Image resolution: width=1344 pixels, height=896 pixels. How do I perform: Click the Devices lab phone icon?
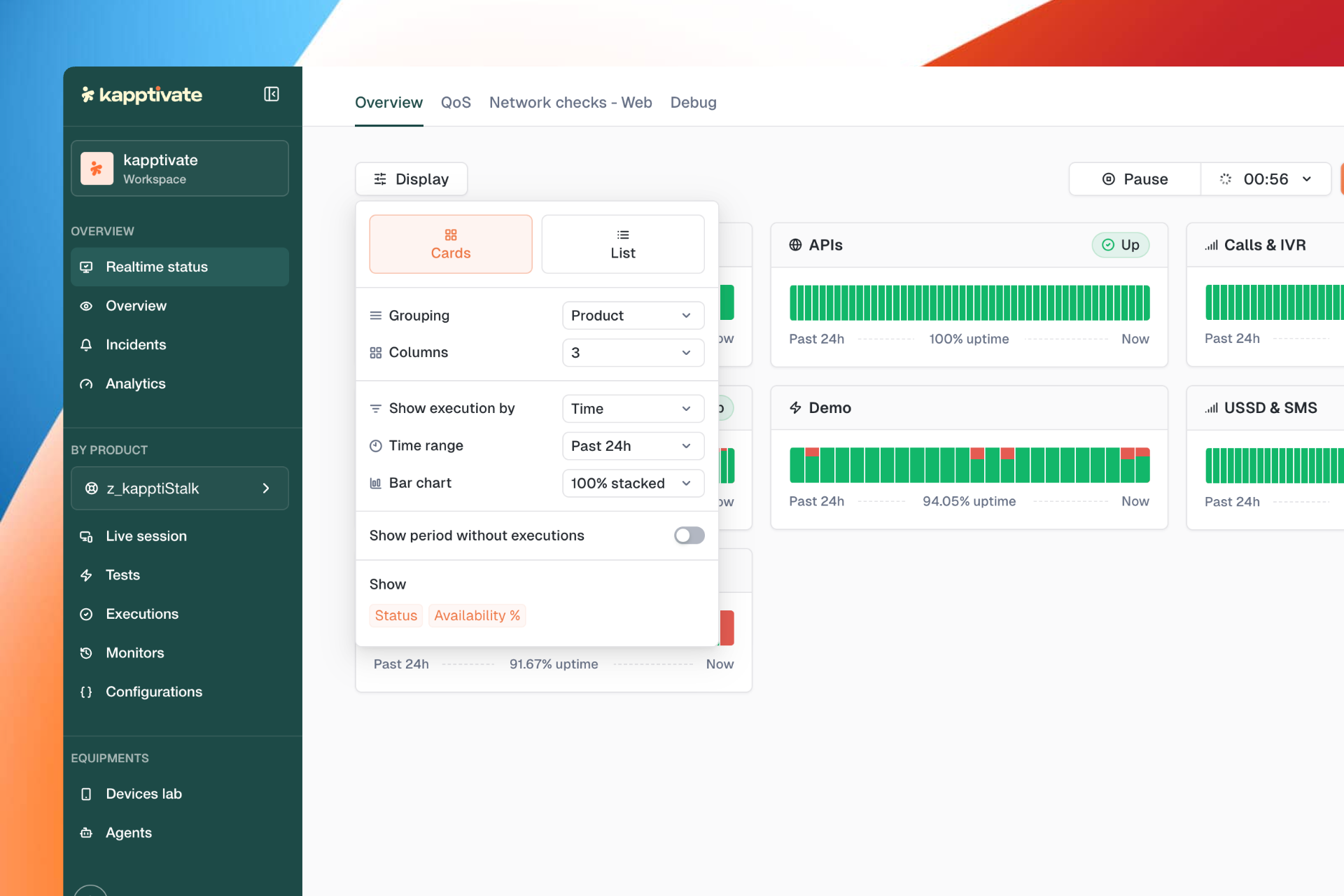tap(86, 794)
